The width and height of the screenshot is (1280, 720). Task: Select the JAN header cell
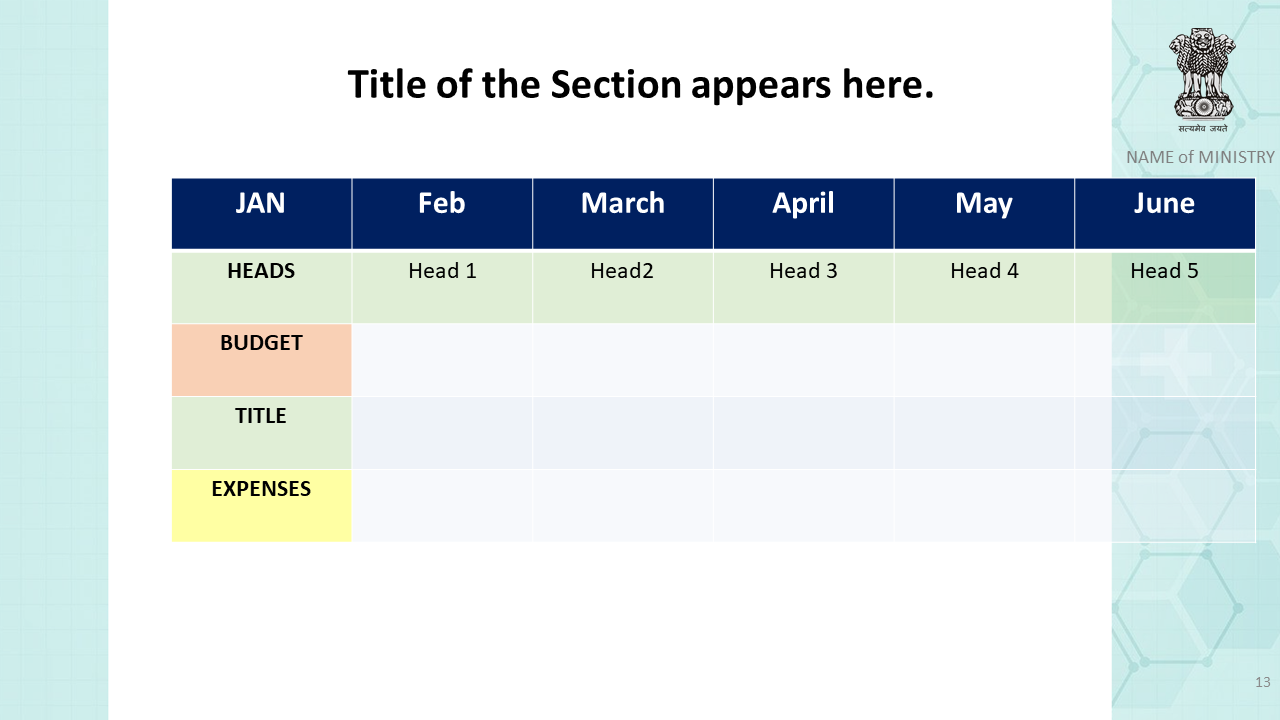coord(262,213)
